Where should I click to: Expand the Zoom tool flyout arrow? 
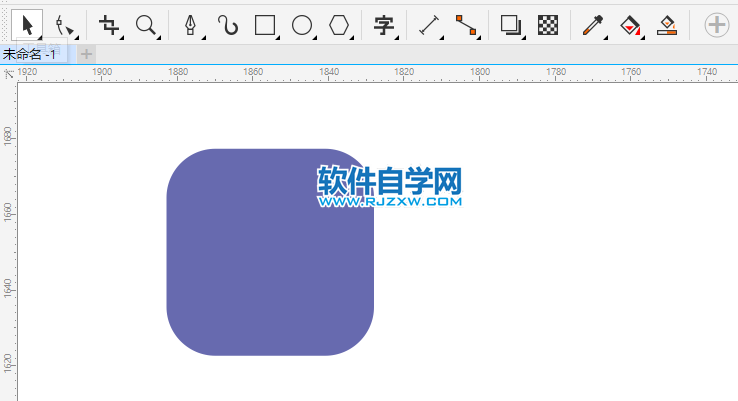159,37
